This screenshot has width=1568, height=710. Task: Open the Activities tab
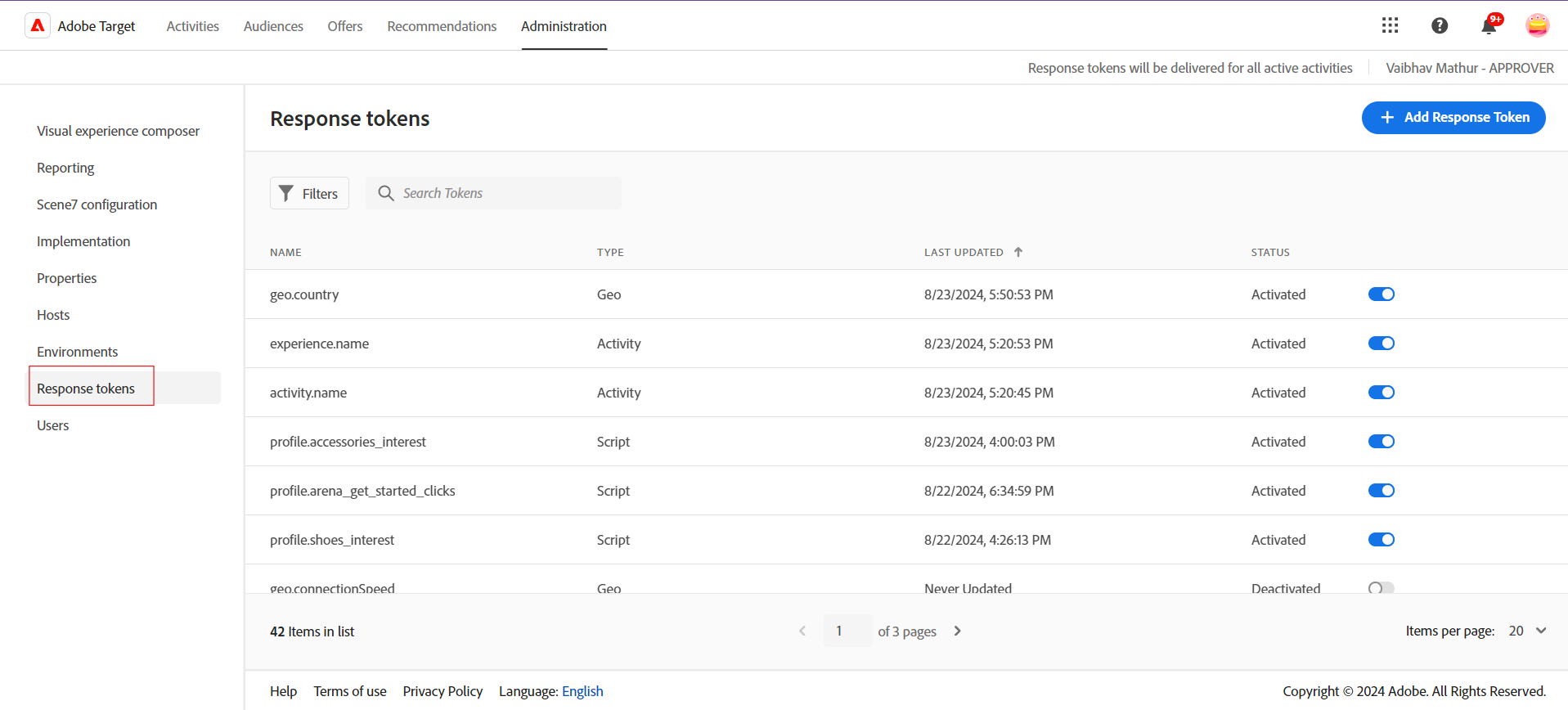point(193,26)
